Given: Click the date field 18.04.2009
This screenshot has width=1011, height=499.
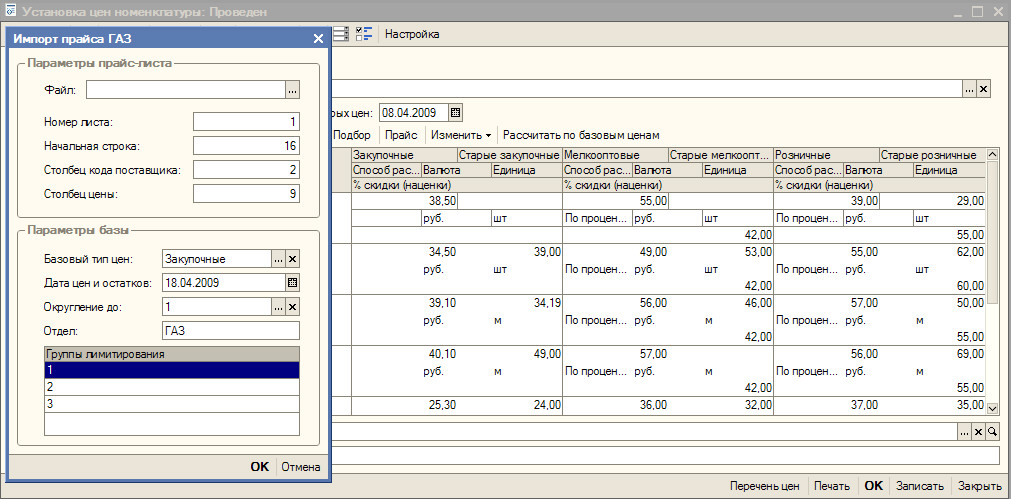Looking at the screenshot, I should (x=224, y=282).
